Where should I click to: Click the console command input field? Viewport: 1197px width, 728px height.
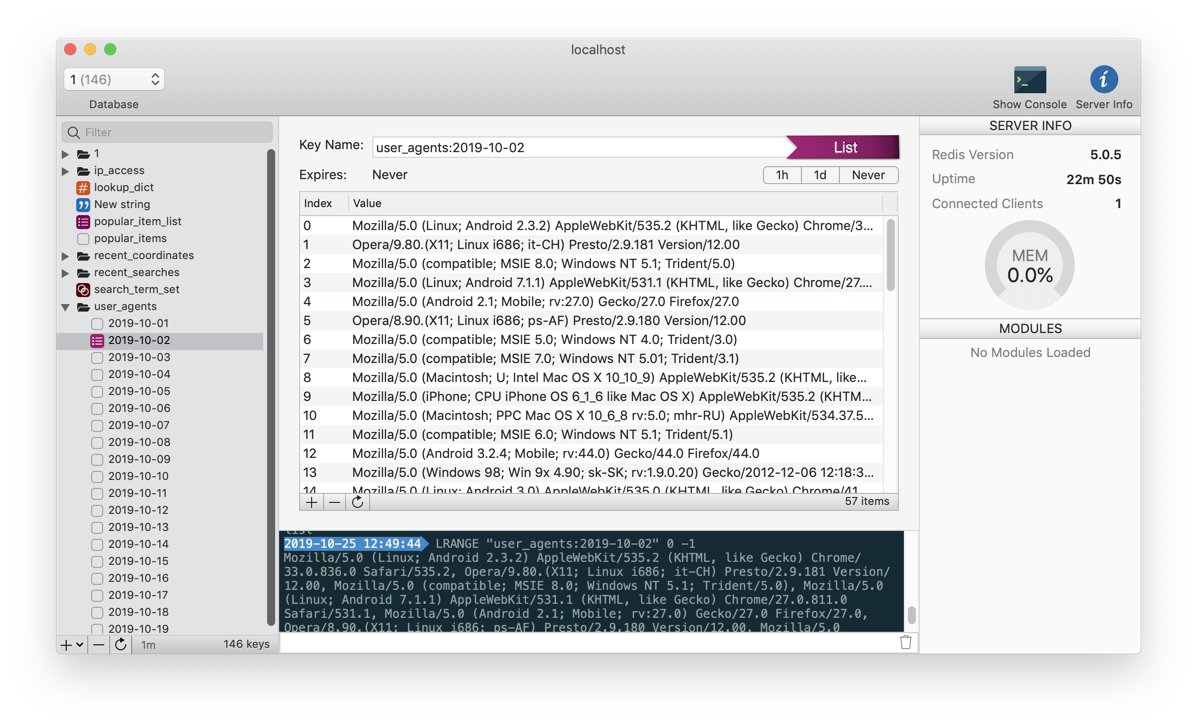click(x=588, y=643)
